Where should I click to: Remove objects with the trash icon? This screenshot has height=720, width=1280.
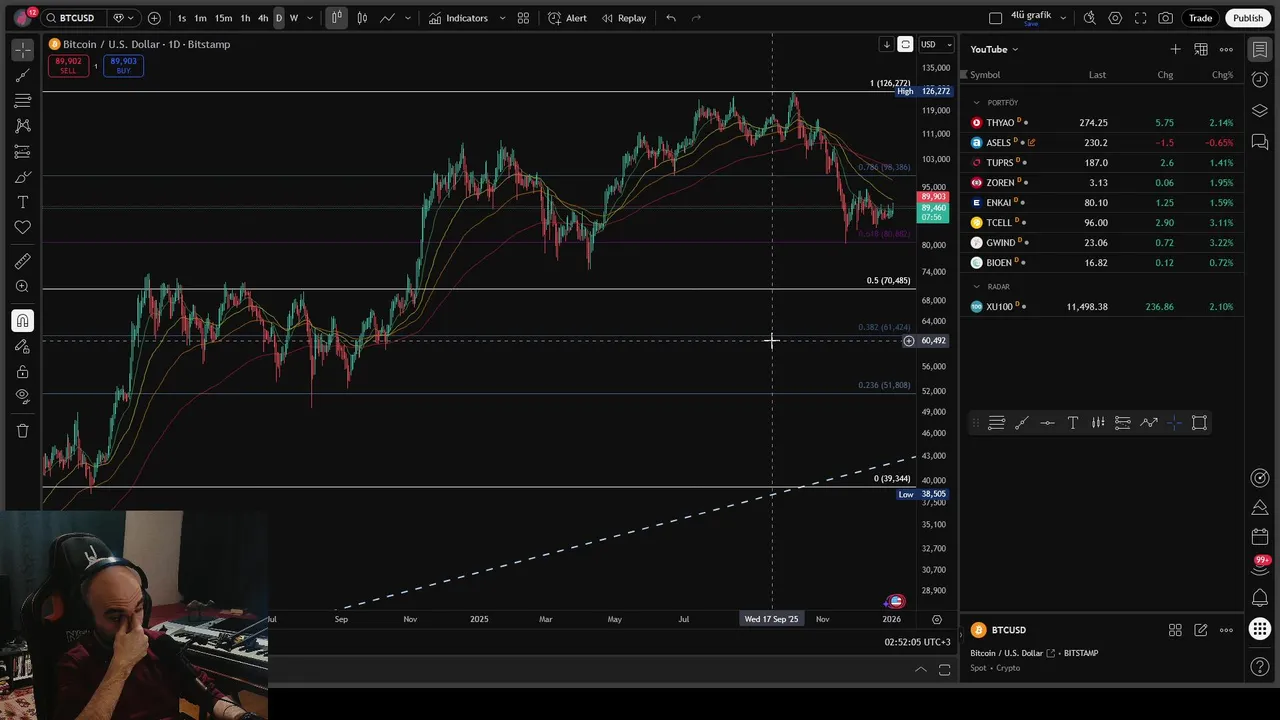pos(22,431)
